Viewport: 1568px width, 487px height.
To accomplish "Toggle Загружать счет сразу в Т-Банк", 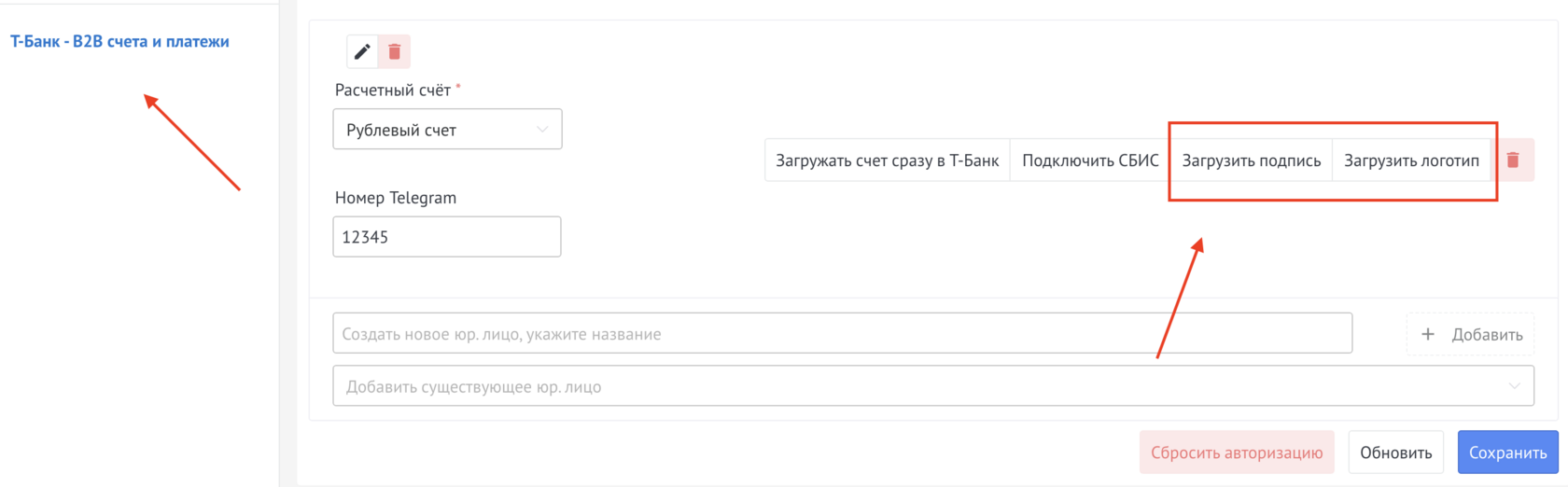I will coord(887,160).
